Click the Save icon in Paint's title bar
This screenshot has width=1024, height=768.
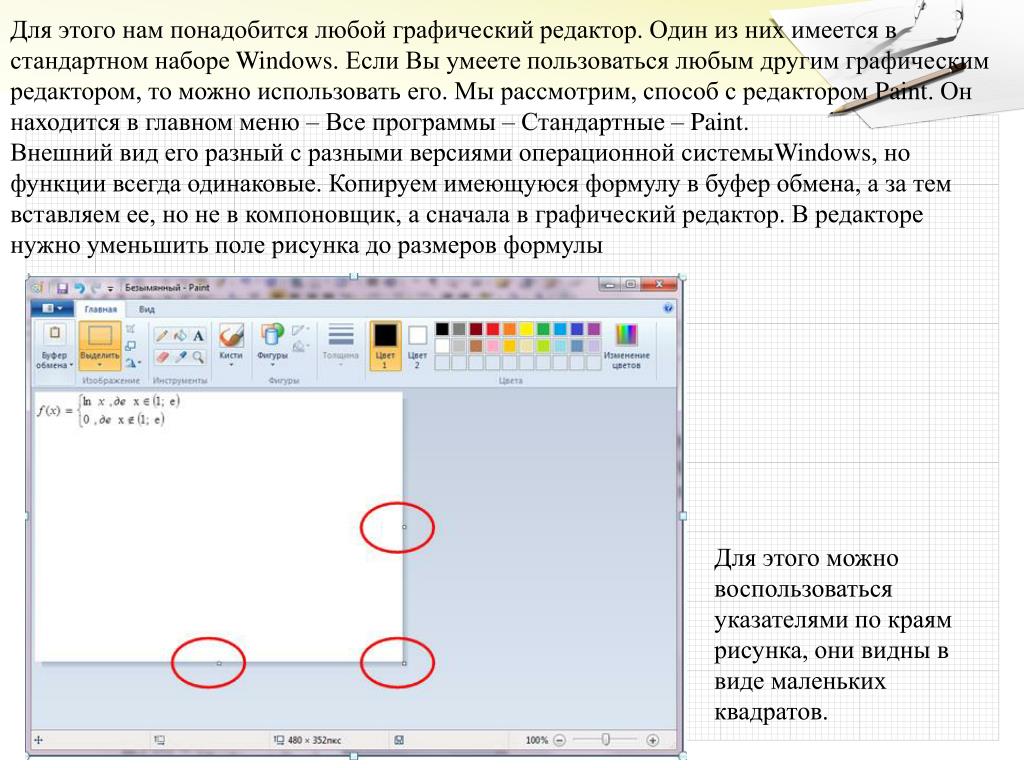tap(63, 288)
